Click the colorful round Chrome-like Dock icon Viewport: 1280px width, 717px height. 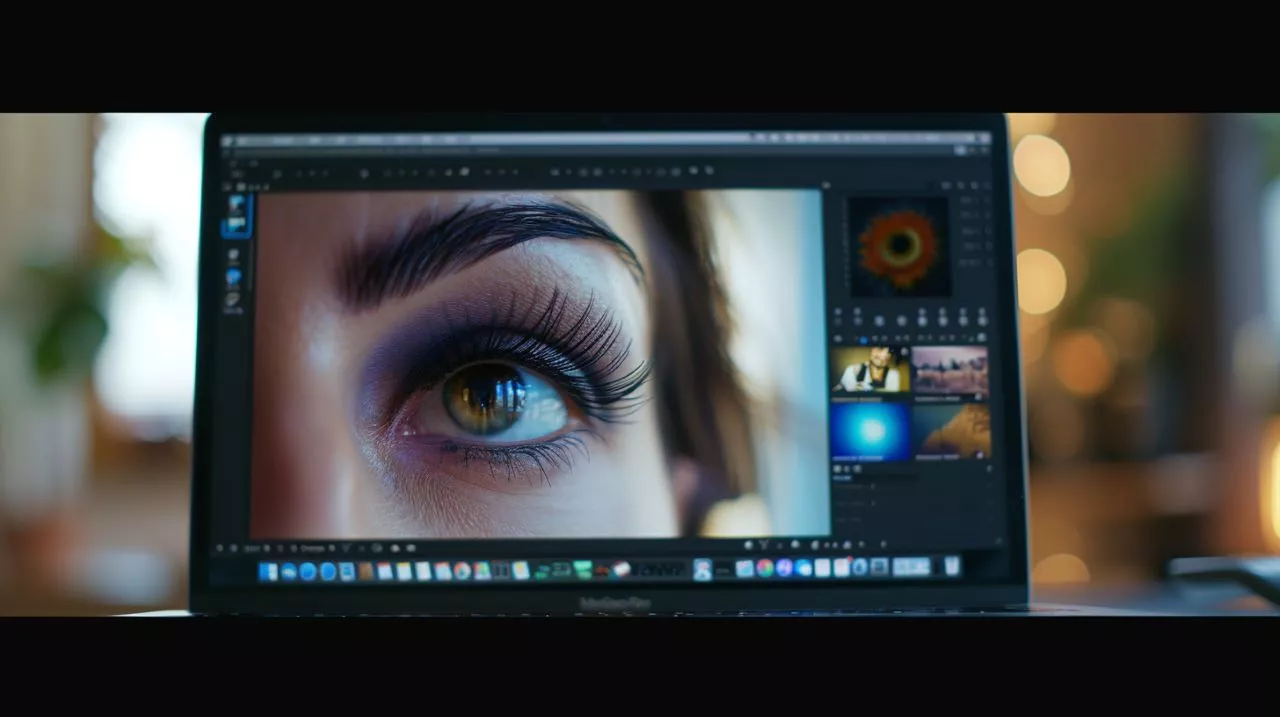[x=765, y=568]
